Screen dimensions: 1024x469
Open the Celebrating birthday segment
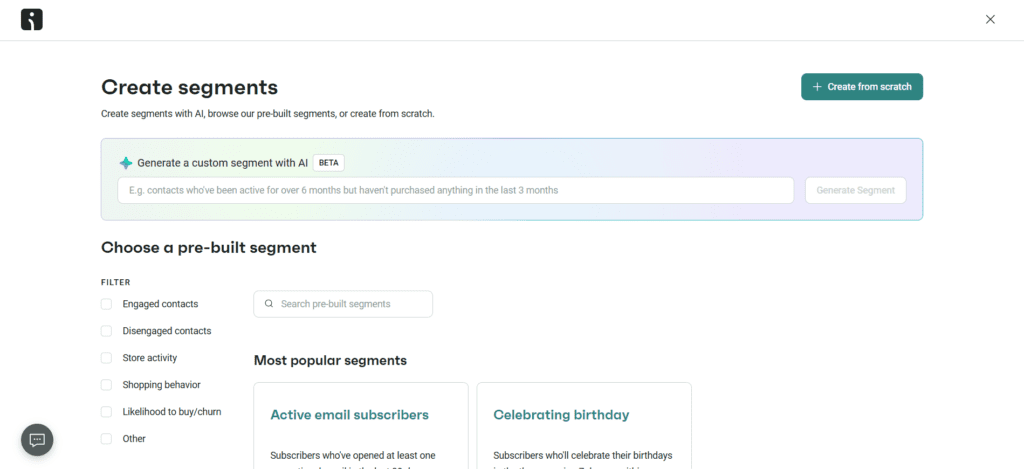tap(561, 415)
